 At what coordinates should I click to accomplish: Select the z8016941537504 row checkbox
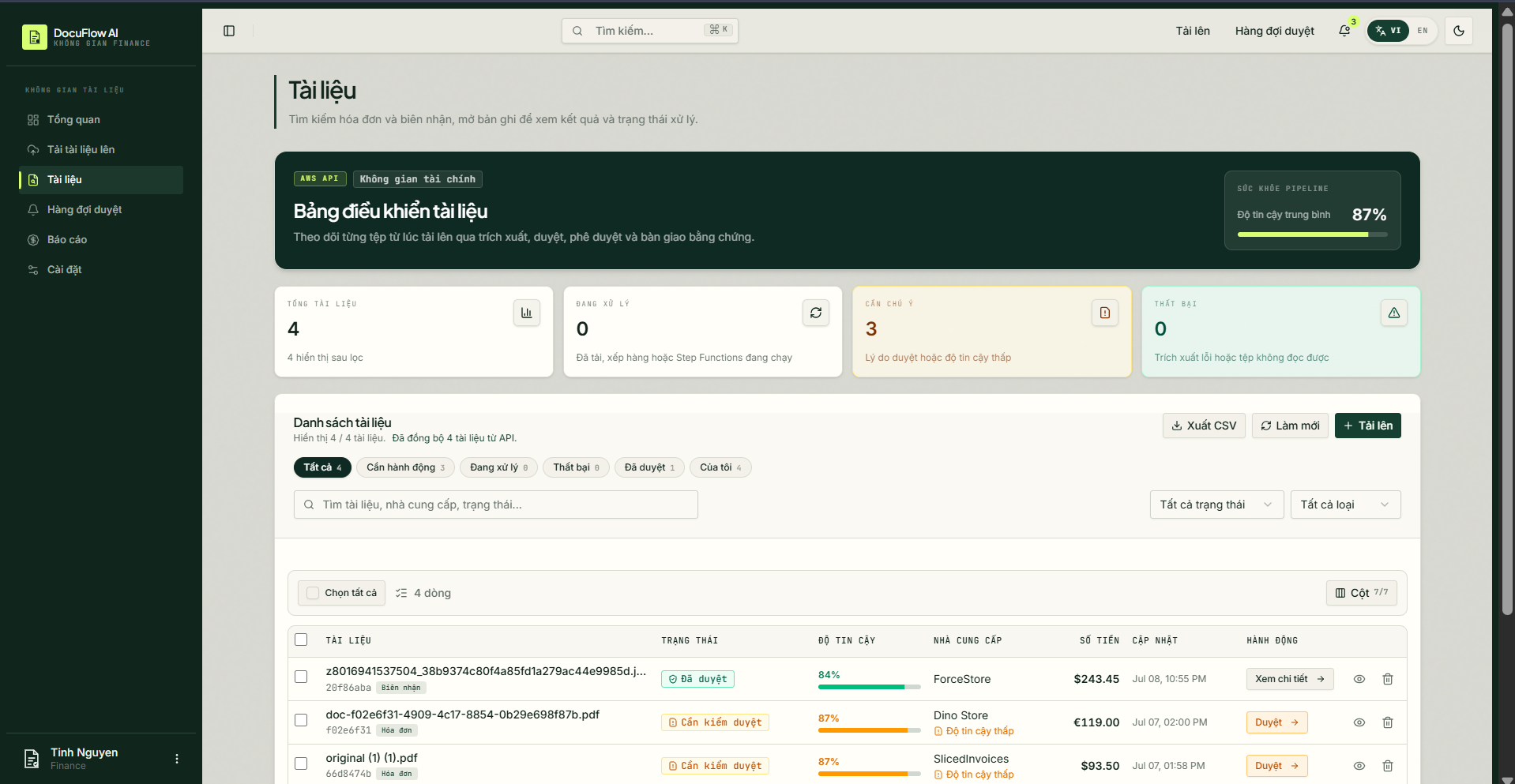301,677
